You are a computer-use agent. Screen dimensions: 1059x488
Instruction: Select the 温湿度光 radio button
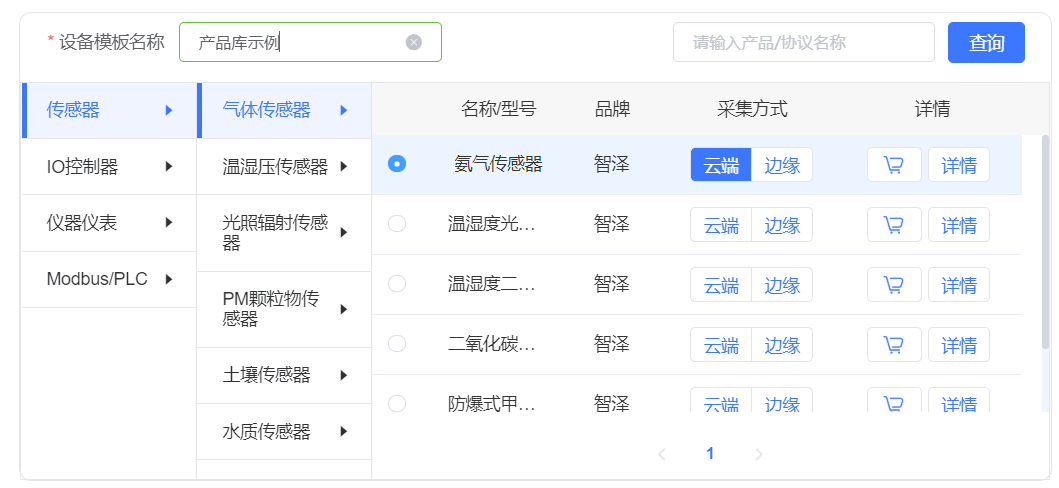coord(397,223)
